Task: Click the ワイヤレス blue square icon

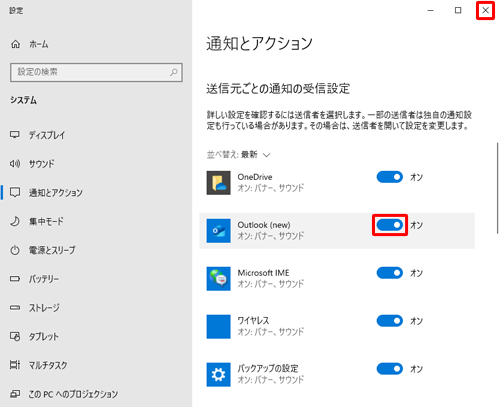Action: (x=218, y=327)
